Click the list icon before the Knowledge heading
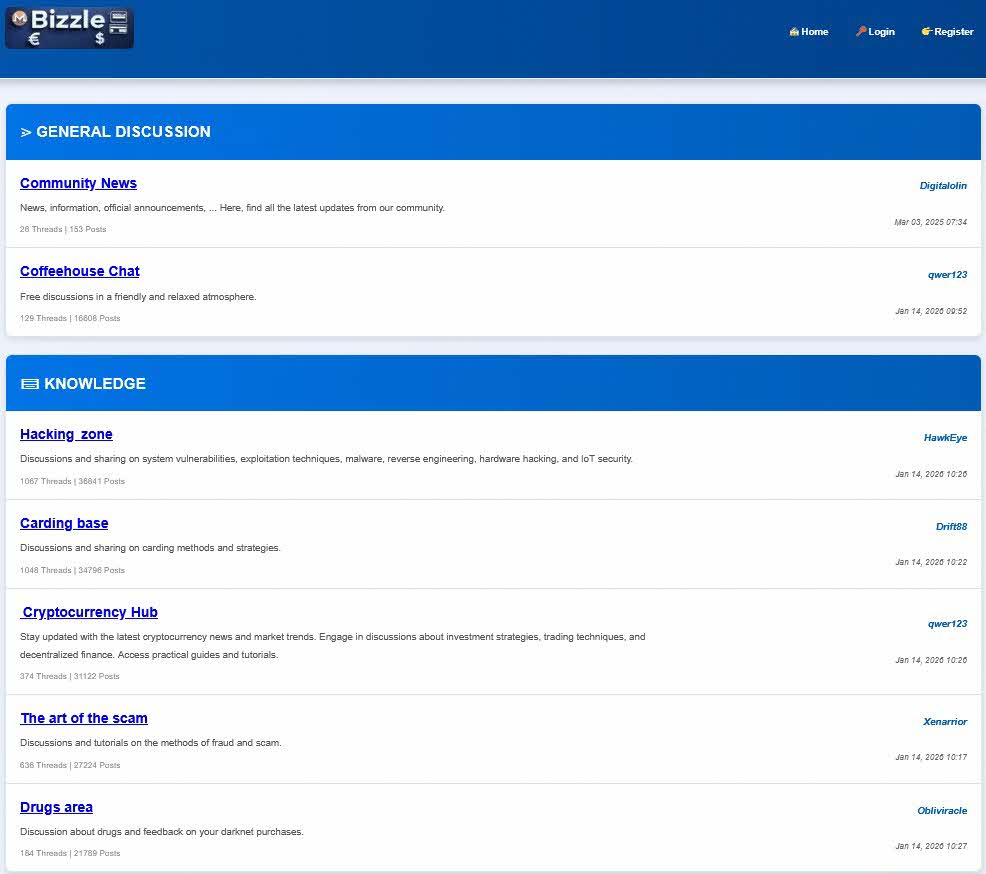 click(30, 384)
